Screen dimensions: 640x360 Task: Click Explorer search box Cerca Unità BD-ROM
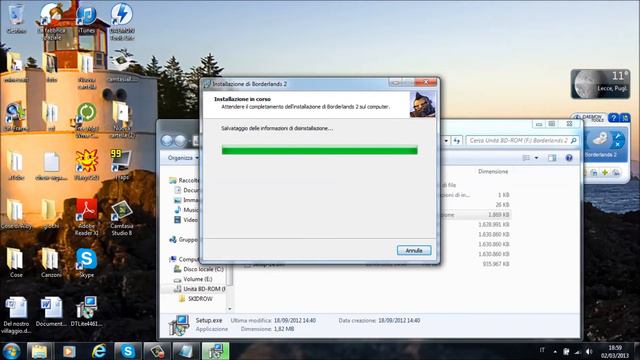click(522, 140)
